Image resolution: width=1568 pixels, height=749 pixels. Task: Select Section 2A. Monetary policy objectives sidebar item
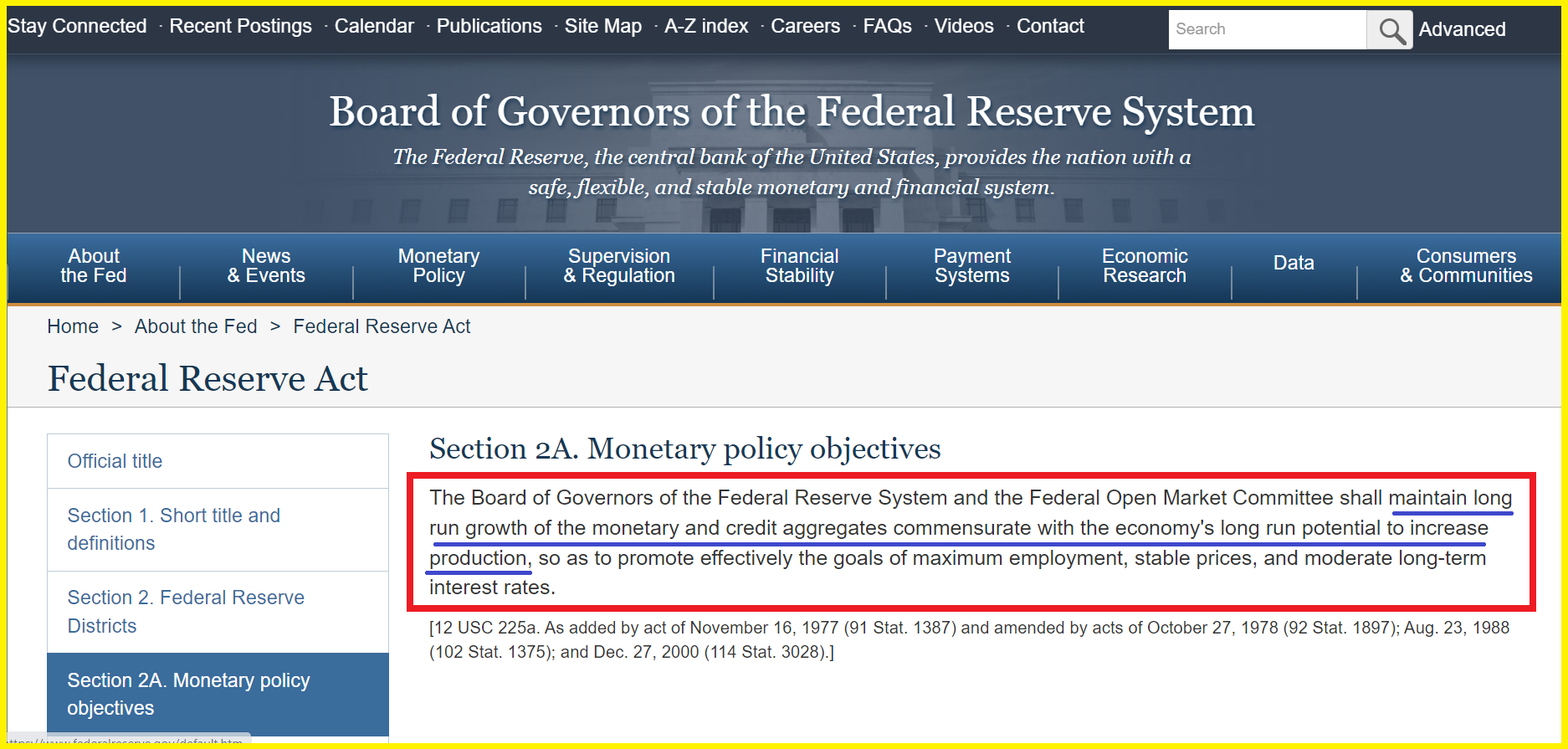(x=188, y=694)
